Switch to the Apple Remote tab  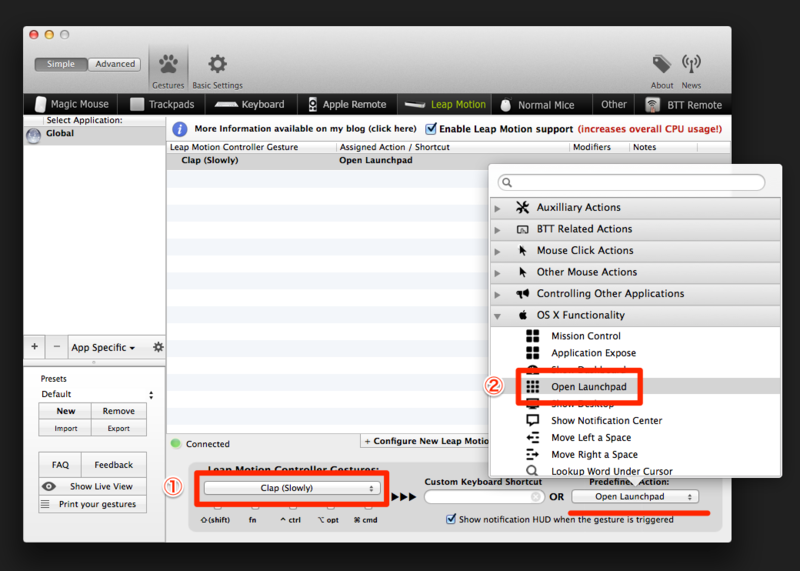click(347, 104)
